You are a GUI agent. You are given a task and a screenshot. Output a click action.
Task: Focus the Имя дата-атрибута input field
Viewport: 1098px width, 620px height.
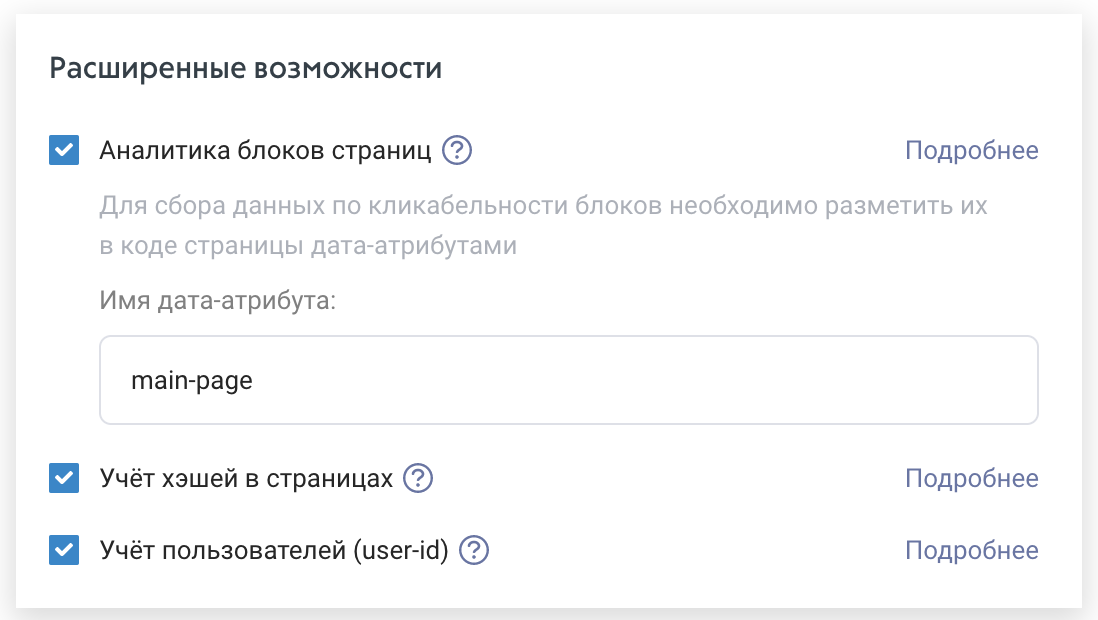tap(569, 380)
